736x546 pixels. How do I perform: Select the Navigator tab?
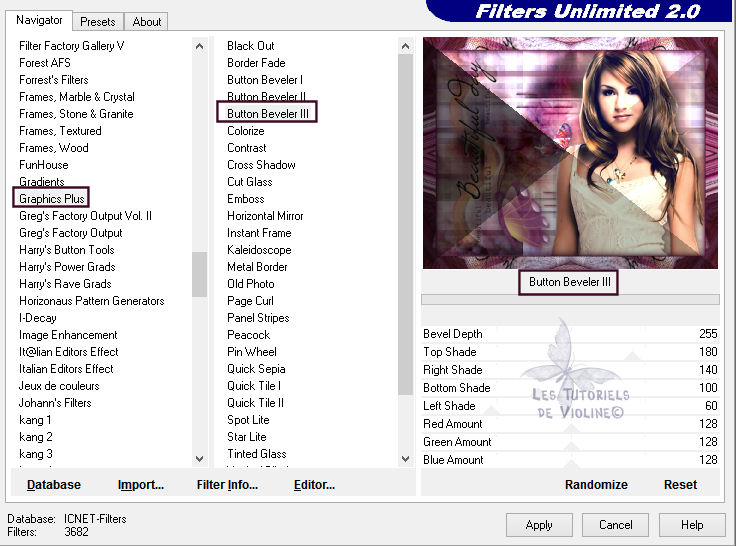point(39,20)
